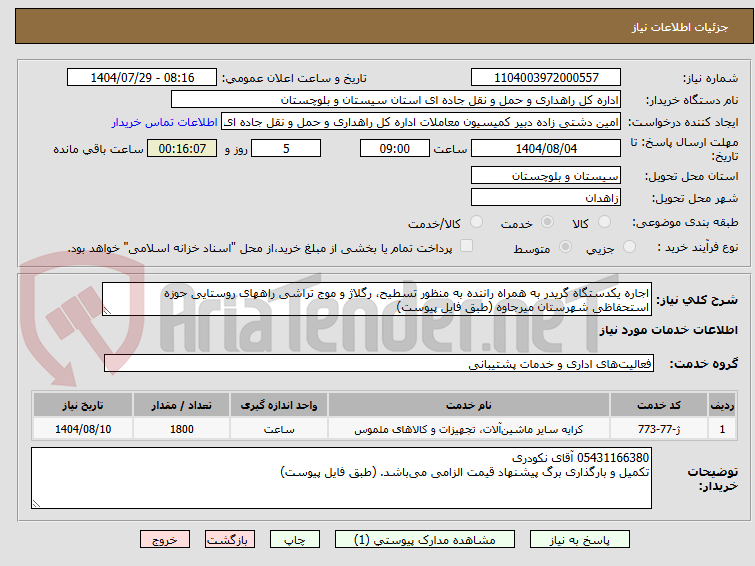Screen dimensions: 755x566
Task: Click the نام خدمت column header
Action: click(x=469, y=405)
